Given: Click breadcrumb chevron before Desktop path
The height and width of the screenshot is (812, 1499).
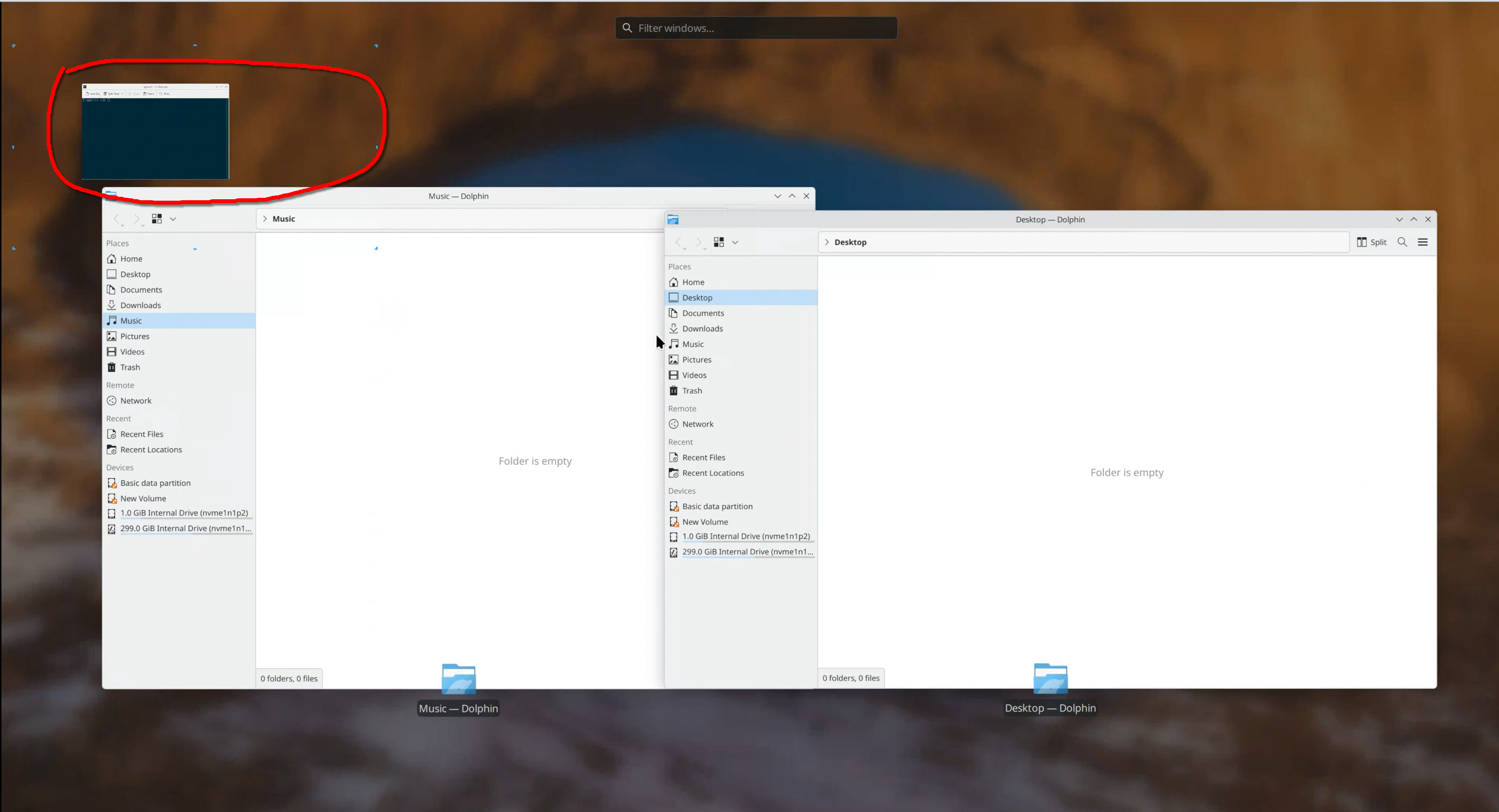Looking at the screenshot, I should coord(827,242).
